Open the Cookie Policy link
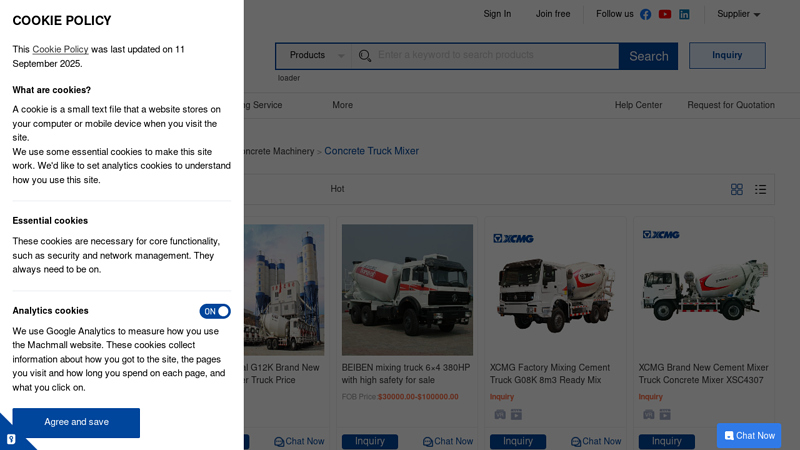 tap(60, 49)
